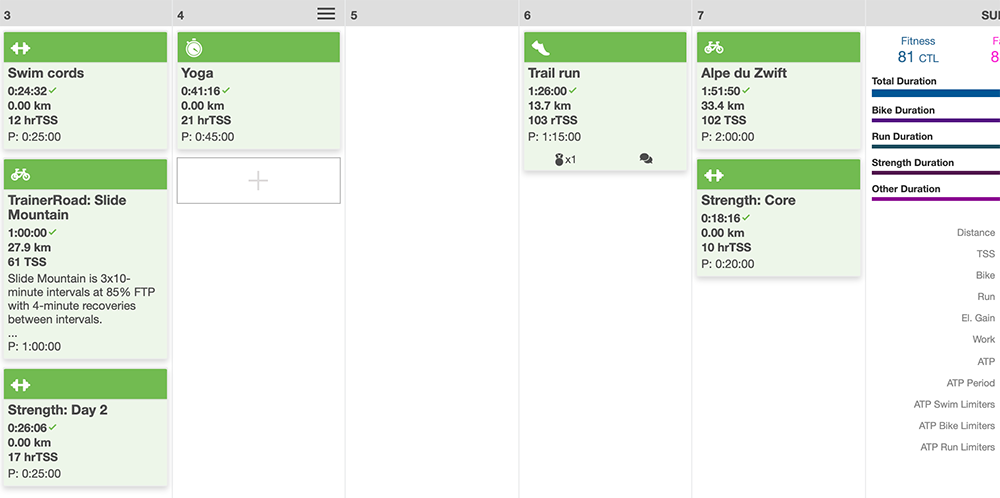The image size is (1000, 498).
Task: Click the Fitness 81 CTL summary
Action: pyautogui.click(x=917, y=49)
